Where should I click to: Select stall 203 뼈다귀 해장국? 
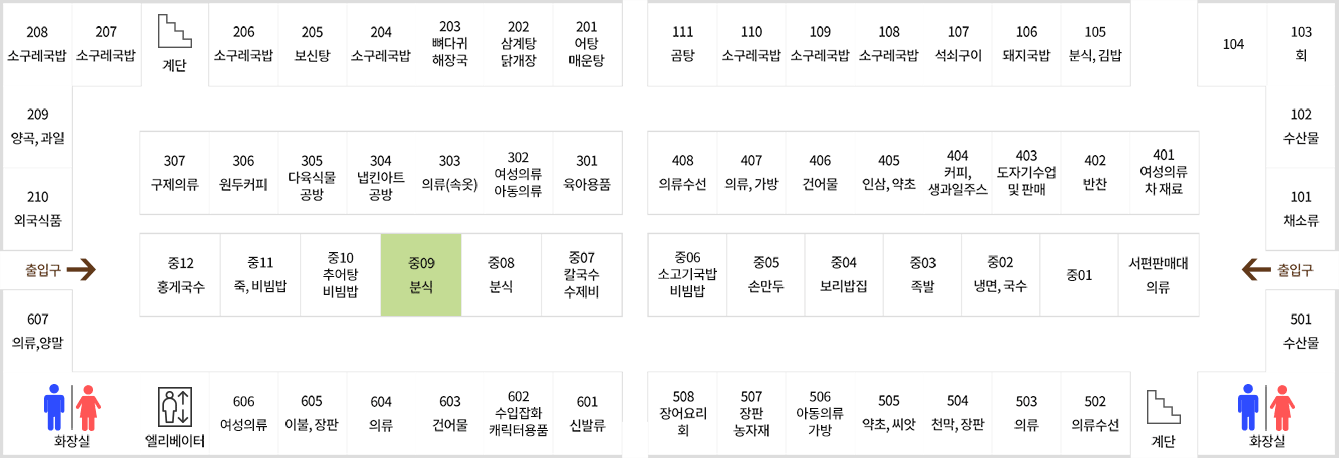[x=450, y=43]
